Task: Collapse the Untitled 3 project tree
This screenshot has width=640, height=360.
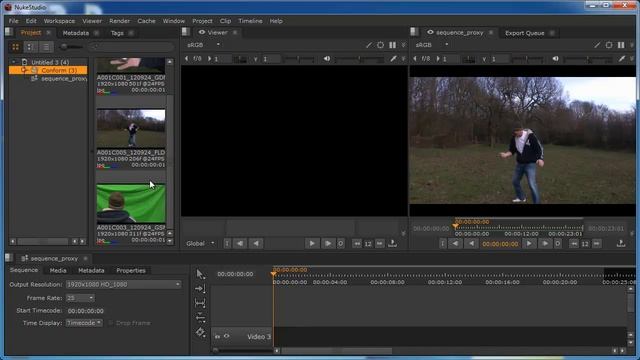Action: click(x=14, y=62)
